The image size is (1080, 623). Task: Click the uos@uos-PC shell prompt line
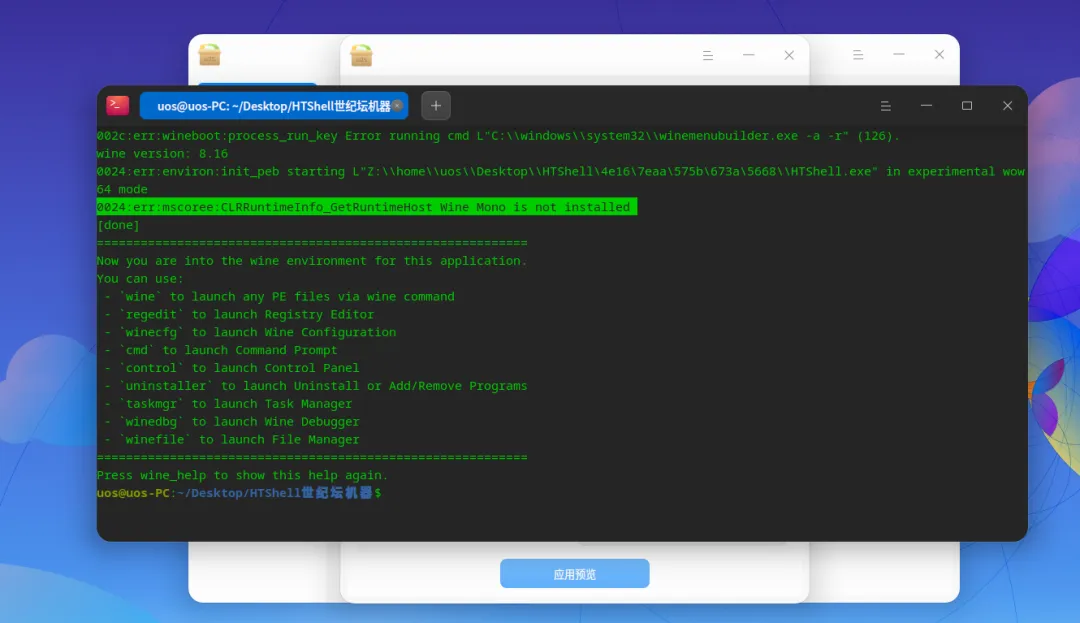click(x=239, y=493)
